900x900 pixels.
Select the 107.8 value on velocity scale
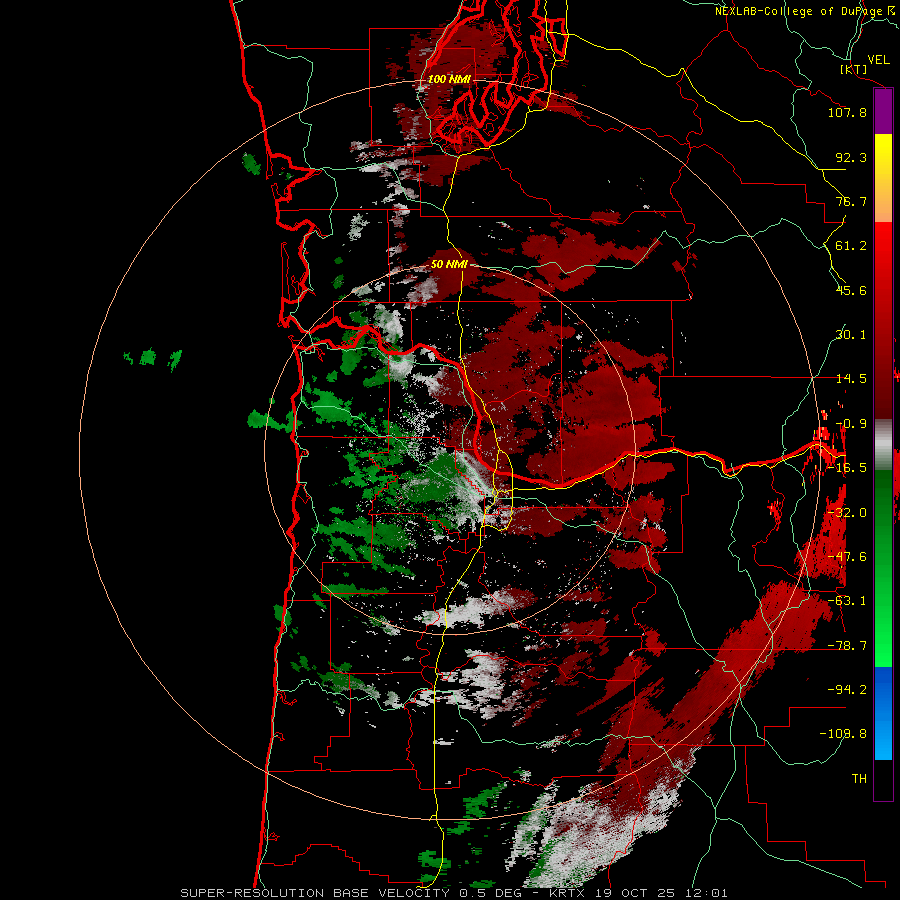click(847, 112)
